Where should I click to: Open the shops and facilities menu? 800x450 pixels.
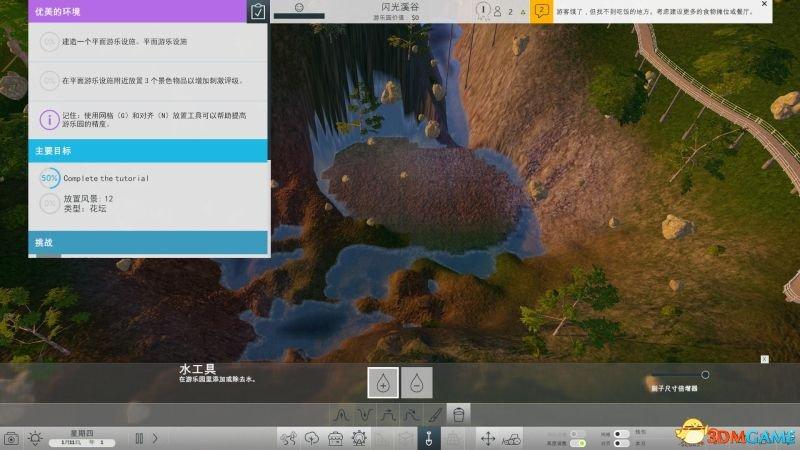(x=335, y=438)
